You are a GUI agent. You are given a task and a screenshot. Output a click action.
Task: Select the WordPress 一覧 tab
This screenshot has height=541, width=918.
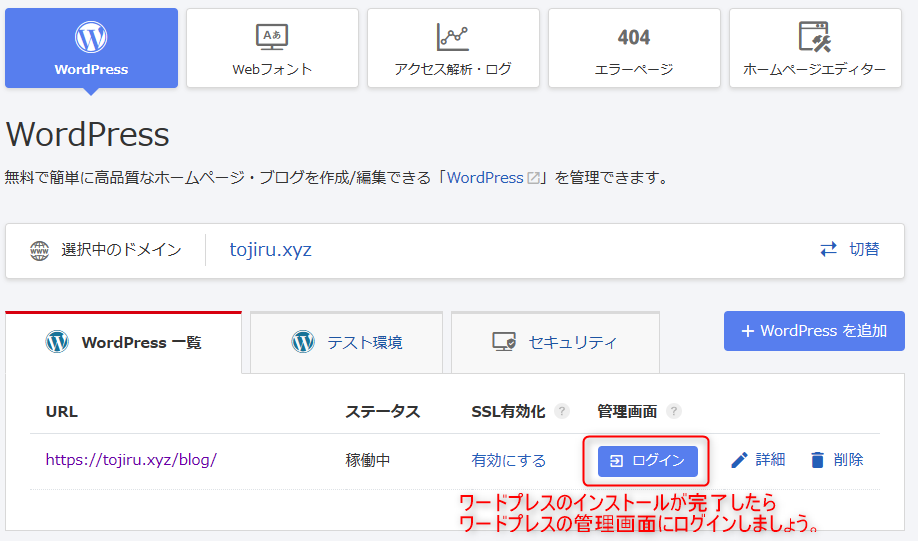[x=124, y=342]
